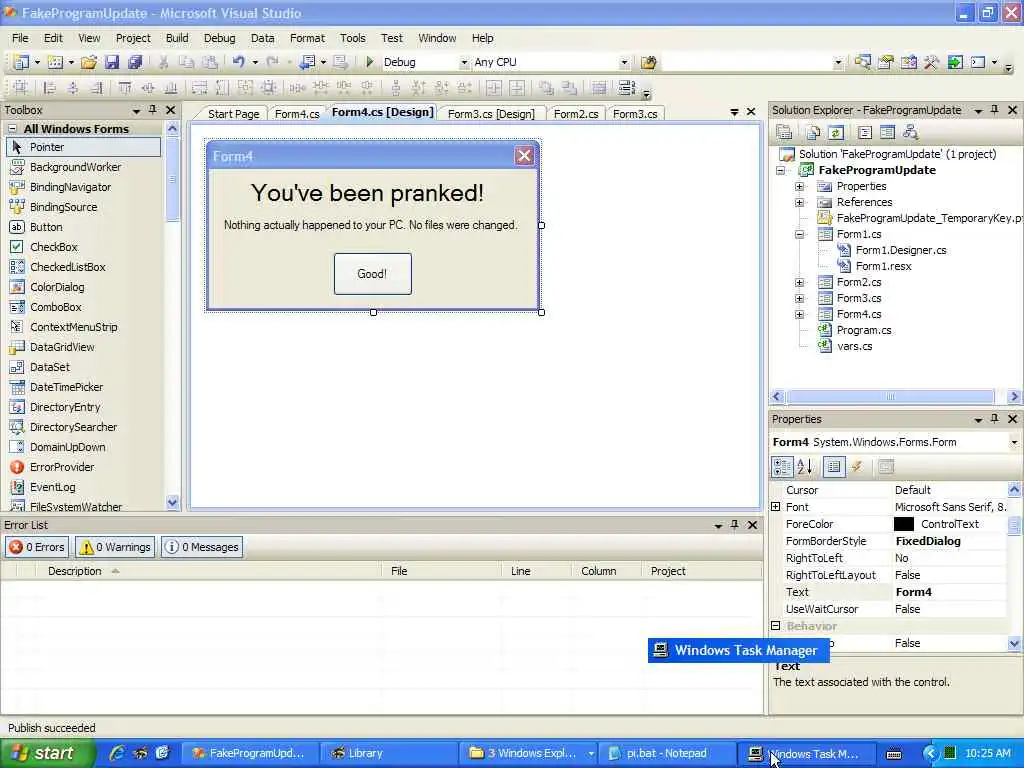Collapse Form1.cs node in Solution Explorer
This screenshot has height=768, width=1024.
click(x=799, y=234)
